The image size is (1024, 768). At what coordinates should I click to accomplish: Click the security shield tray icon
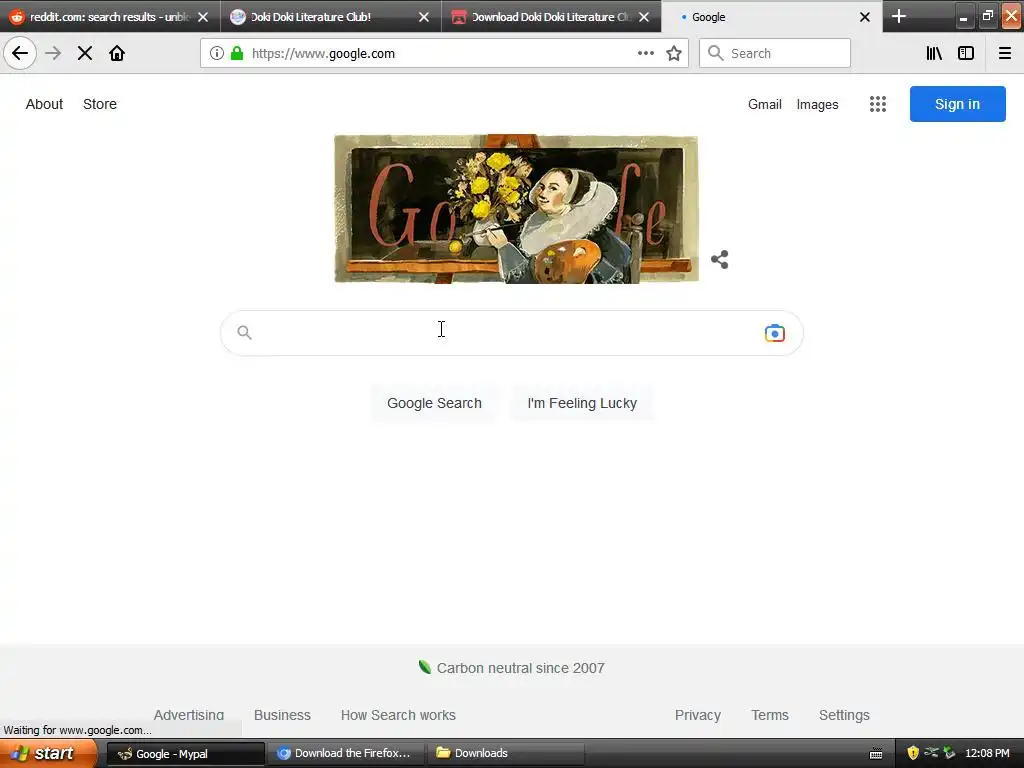click(x=913, y=753)
